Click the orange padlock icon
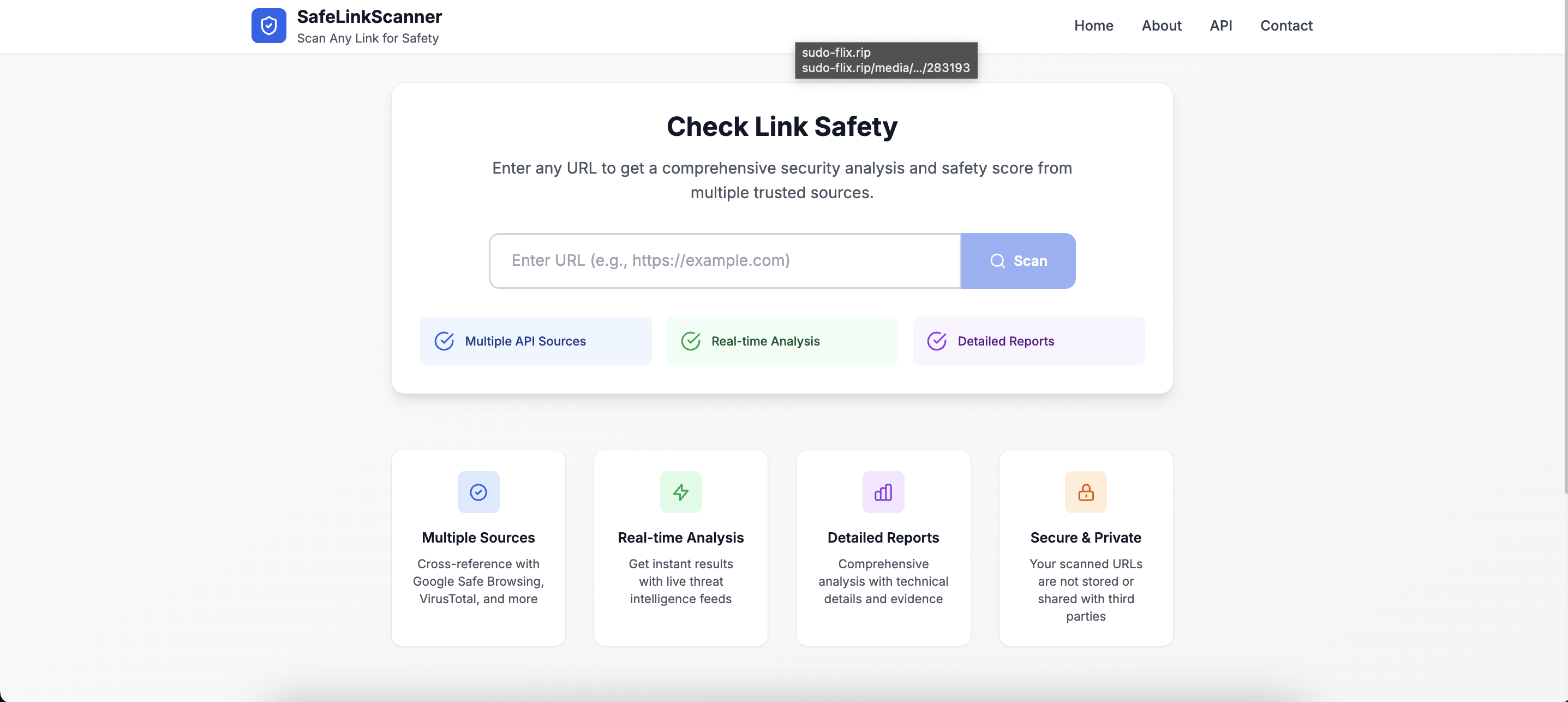The height and width of the screenshot is (702, 1568). tap(1085, 492)
